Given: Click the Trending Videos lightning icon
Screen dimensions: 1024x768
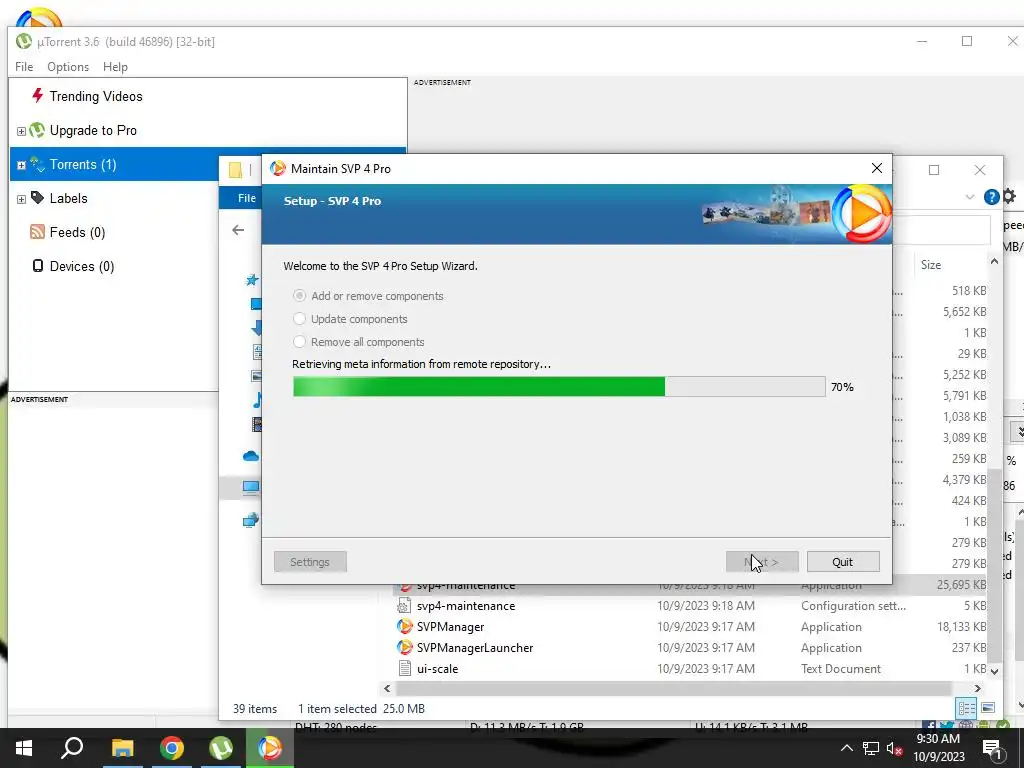Looking at the screenshot, I should (x=37, y=96).
